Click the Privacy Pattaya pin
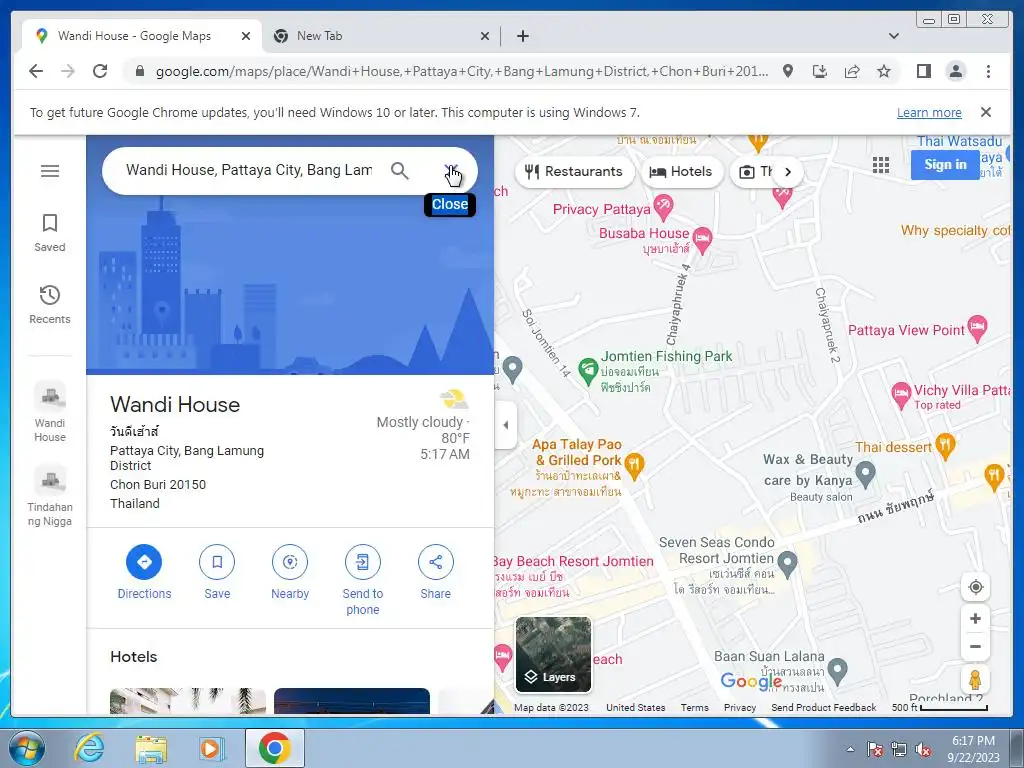The image size is (1024, 768). tap(663, 208)
